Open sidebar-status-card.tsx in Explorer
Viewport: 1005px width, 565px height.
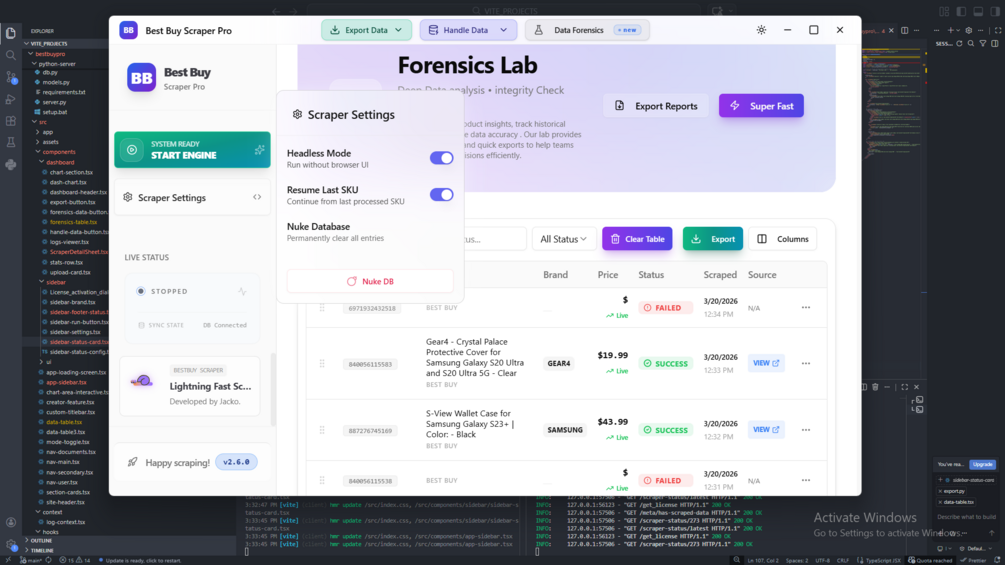pyautogui.click(x=78, y=342)
